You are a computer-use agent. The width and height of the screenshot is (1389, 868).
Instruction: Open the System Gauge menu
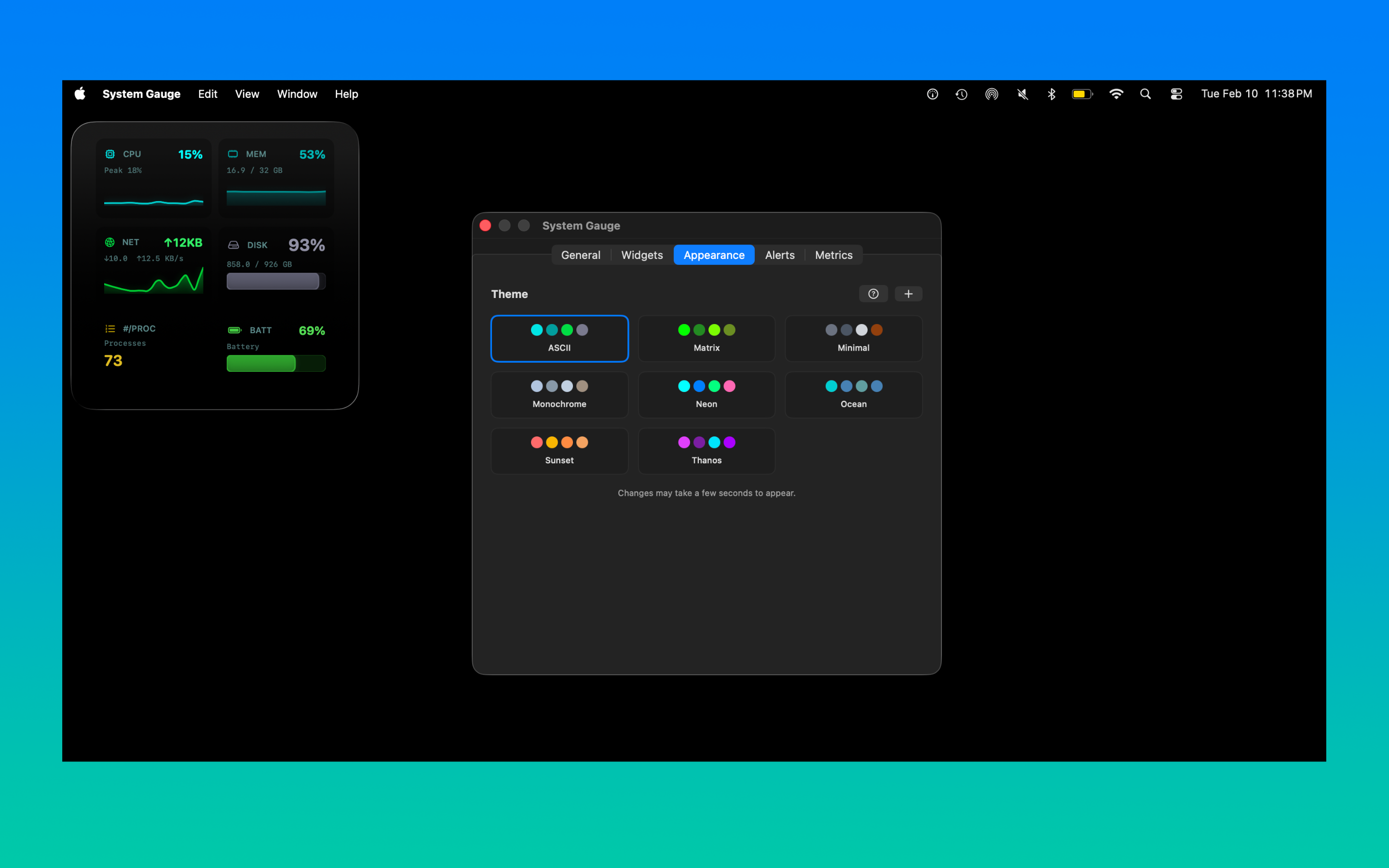pos(141,94)
